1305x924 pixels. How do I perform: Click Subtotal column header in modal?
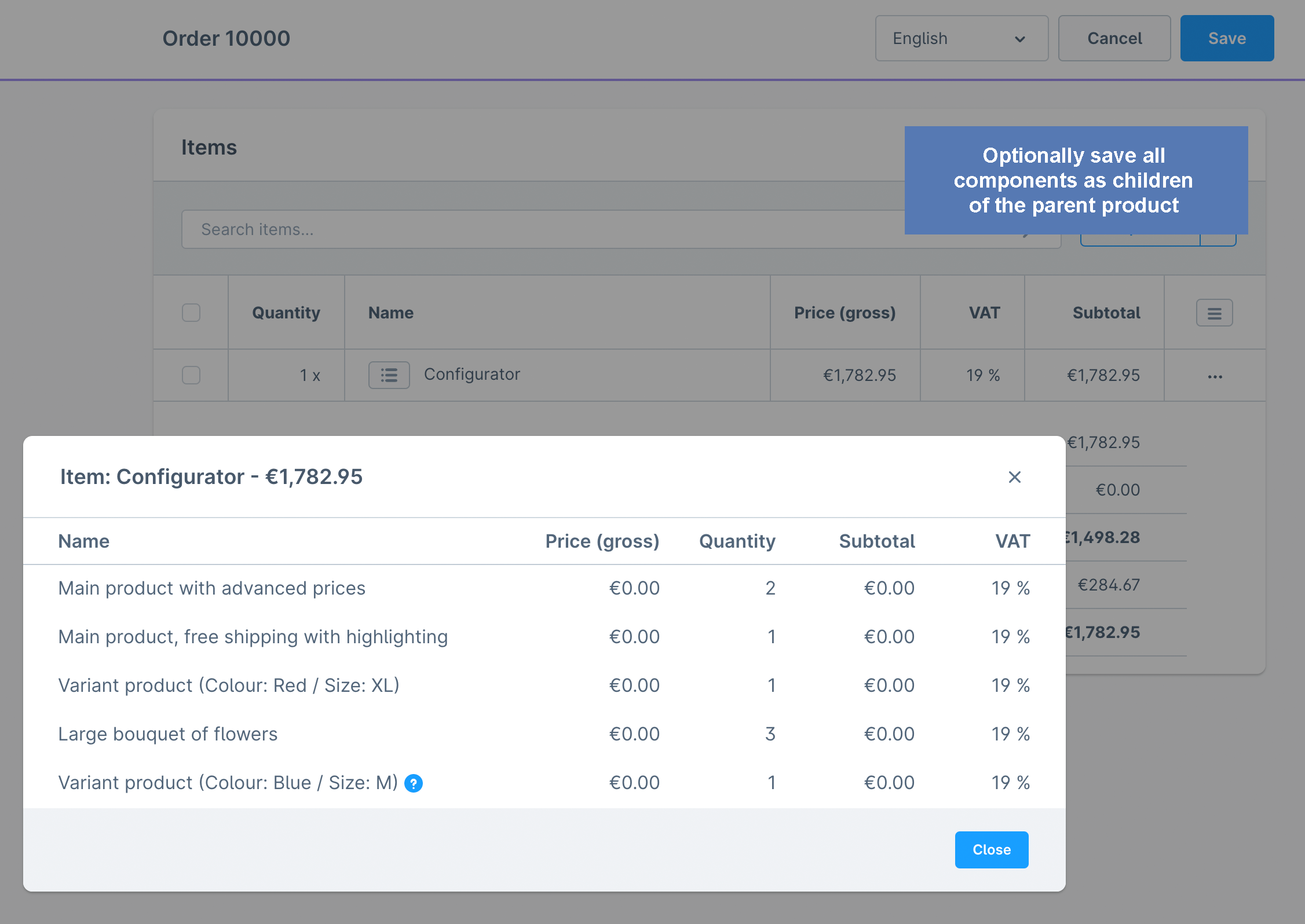[877, 541]
